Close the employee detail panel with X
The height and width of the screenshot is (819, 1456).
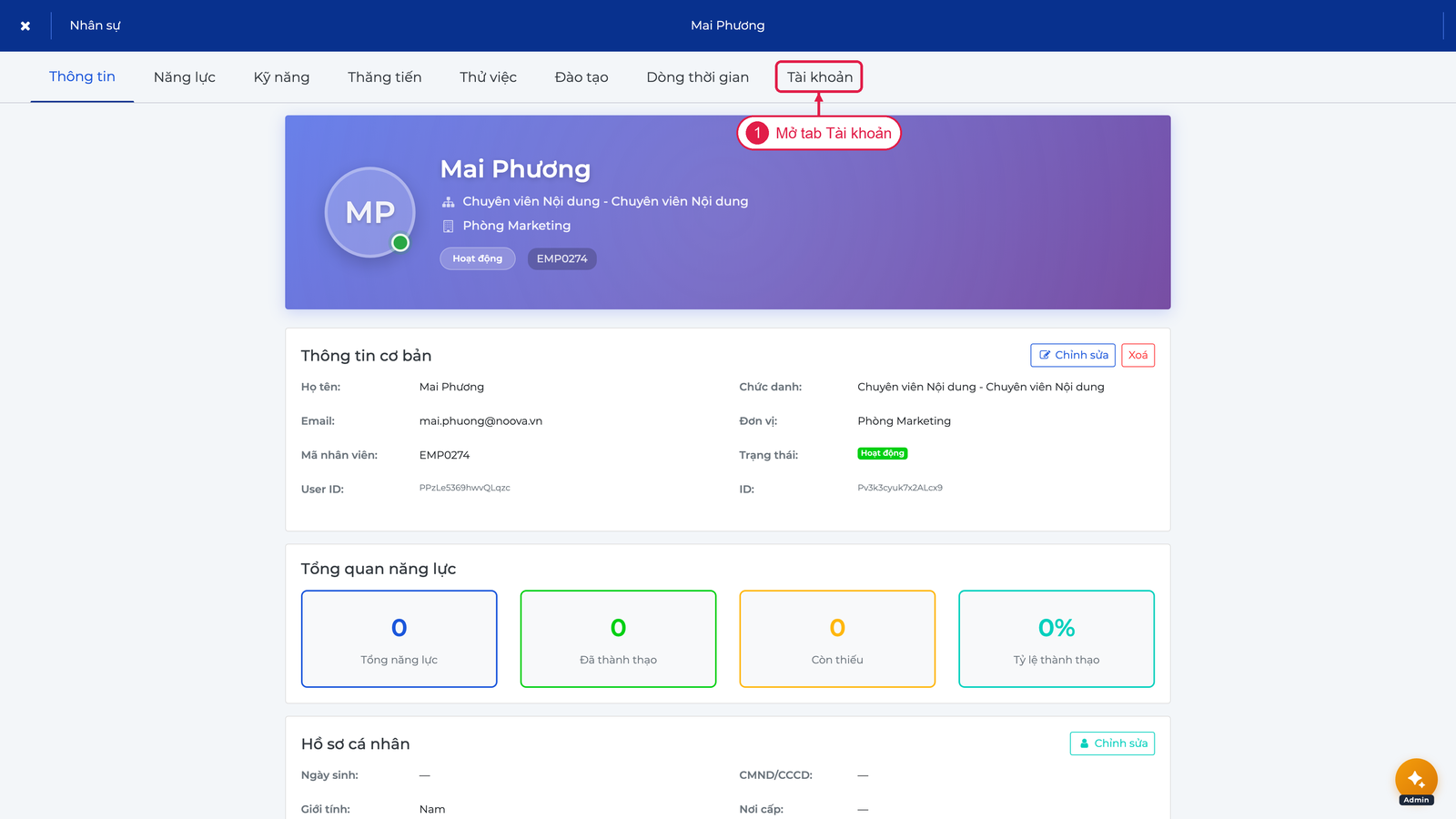click(x=25, y=25)
